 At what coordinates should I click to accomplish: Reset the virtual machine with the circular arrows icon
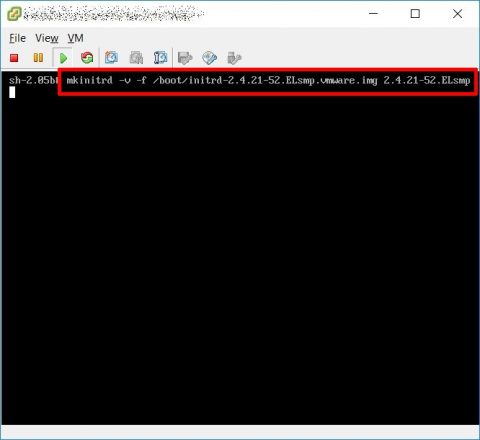coord(87,58)
